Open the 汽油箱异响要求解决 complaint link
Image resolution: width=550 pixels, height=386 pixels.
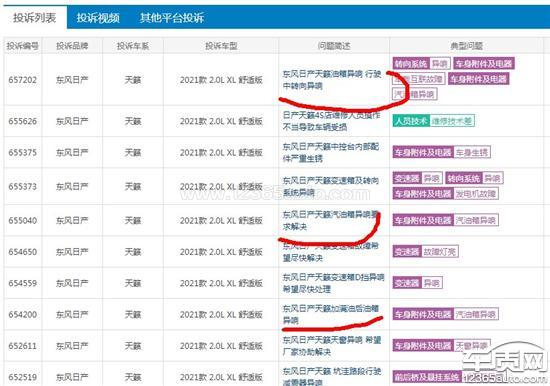[330, 220]
